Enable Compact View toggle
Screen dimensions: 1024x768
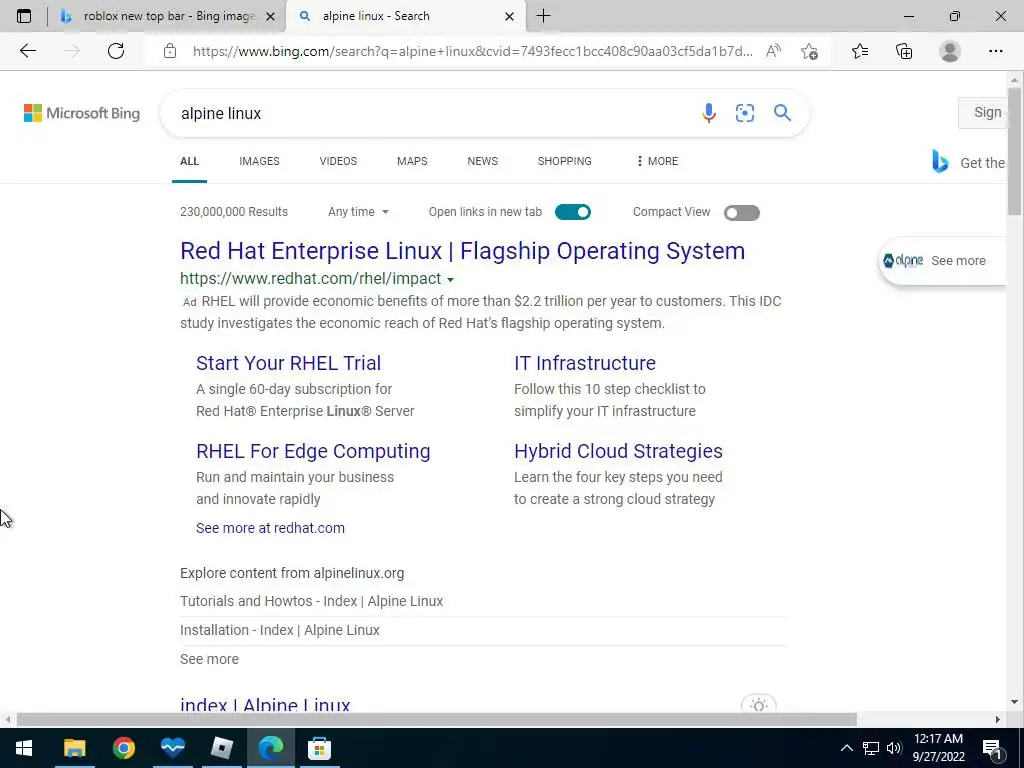[x=742, y=212]
